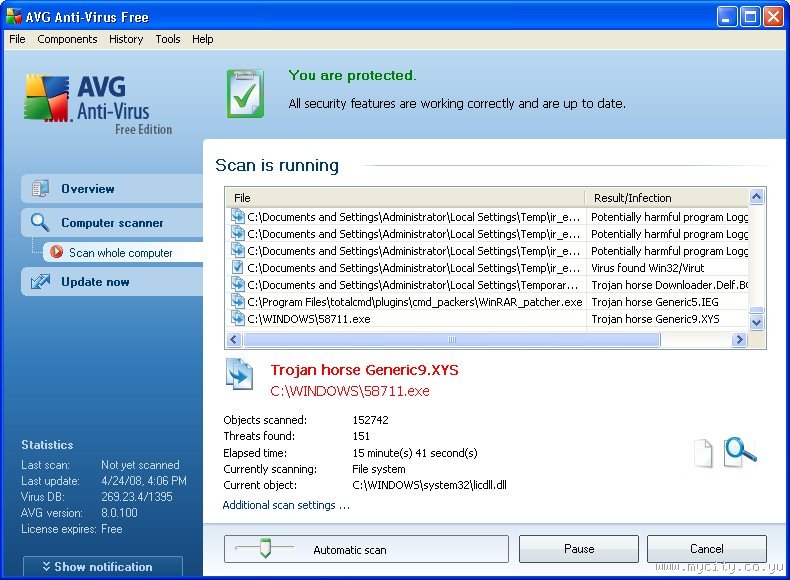Select Scan whole computer item
This screenshot has width=790, height=580.
pos(123,252)
